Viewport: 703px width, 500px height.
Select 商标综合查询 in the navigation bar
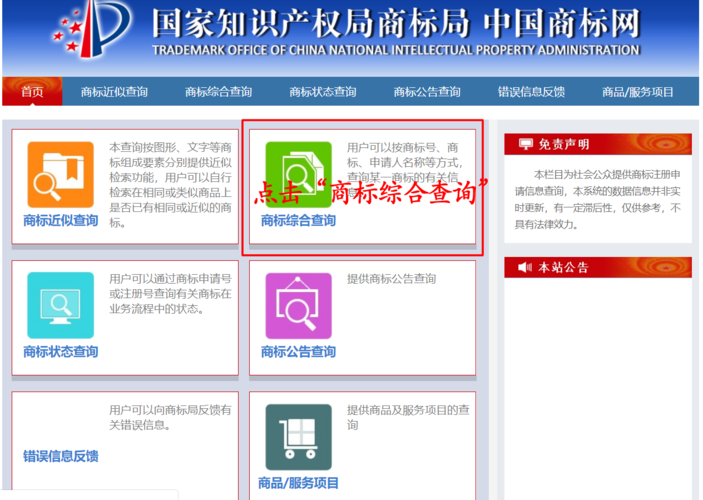tap(218, 92)
